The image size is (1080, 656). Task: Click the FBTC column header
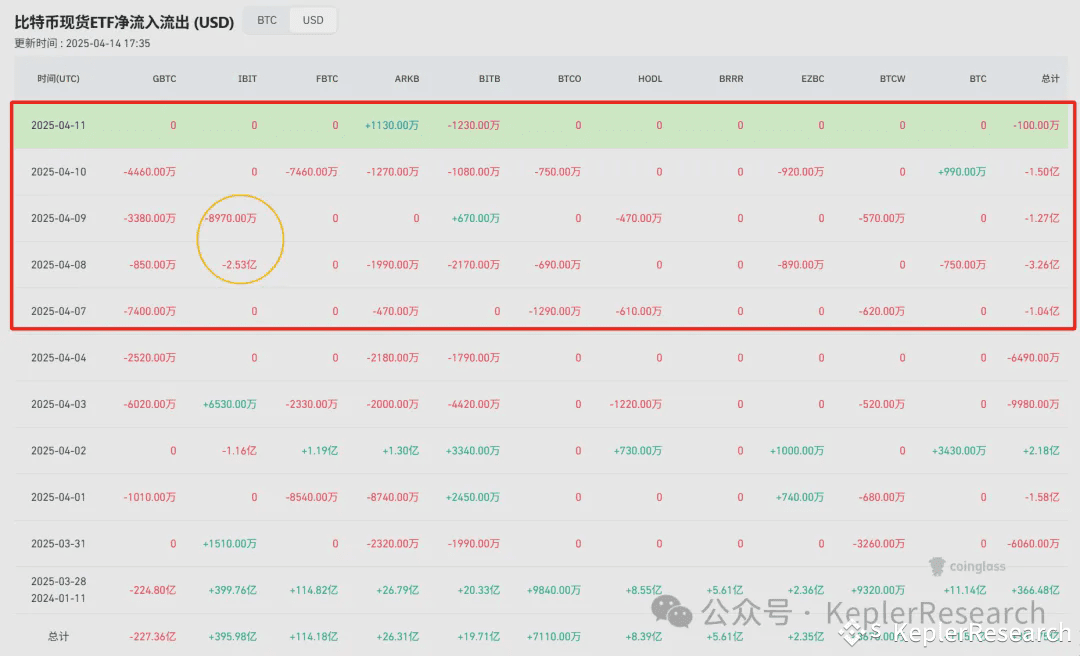[x=327, y=79]
